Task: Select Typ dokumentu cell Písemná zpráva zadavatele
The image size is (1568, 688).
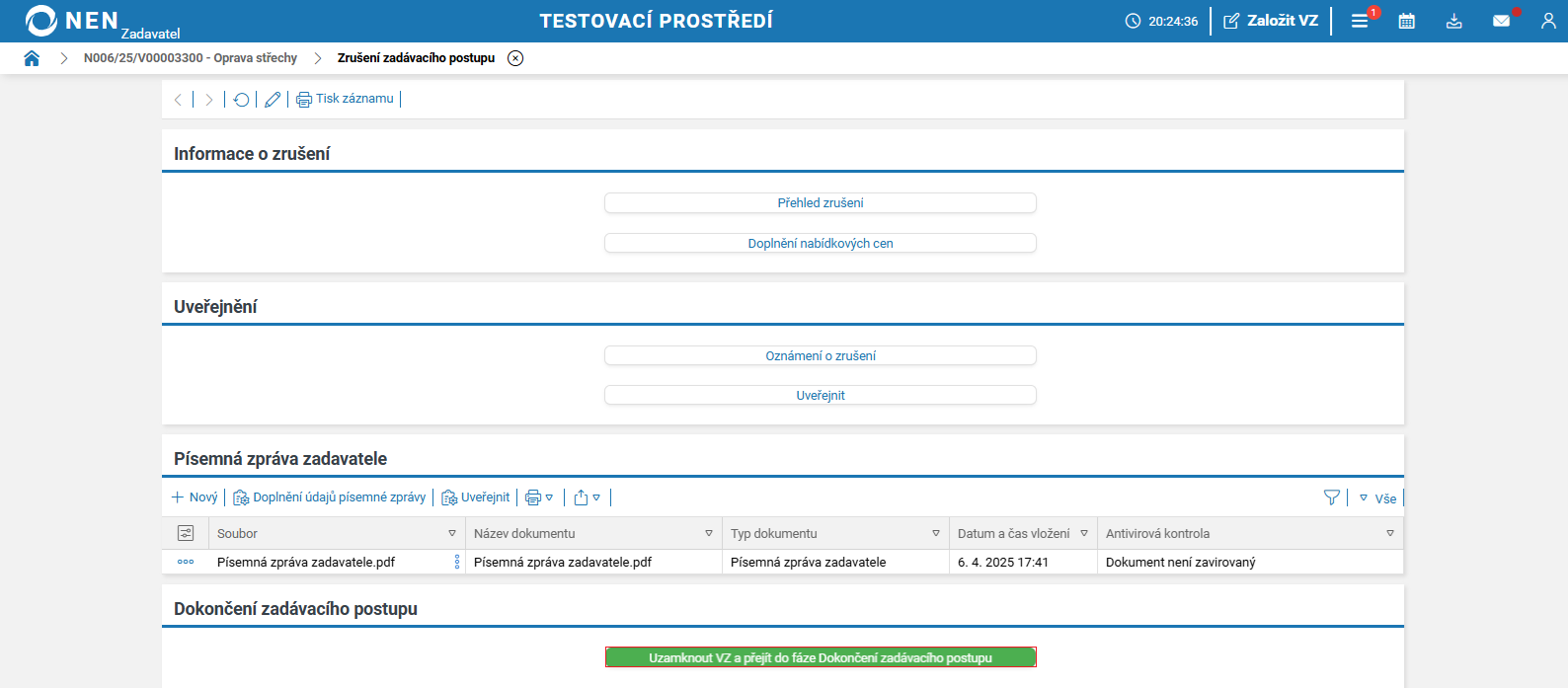Action: pos(809,562)
